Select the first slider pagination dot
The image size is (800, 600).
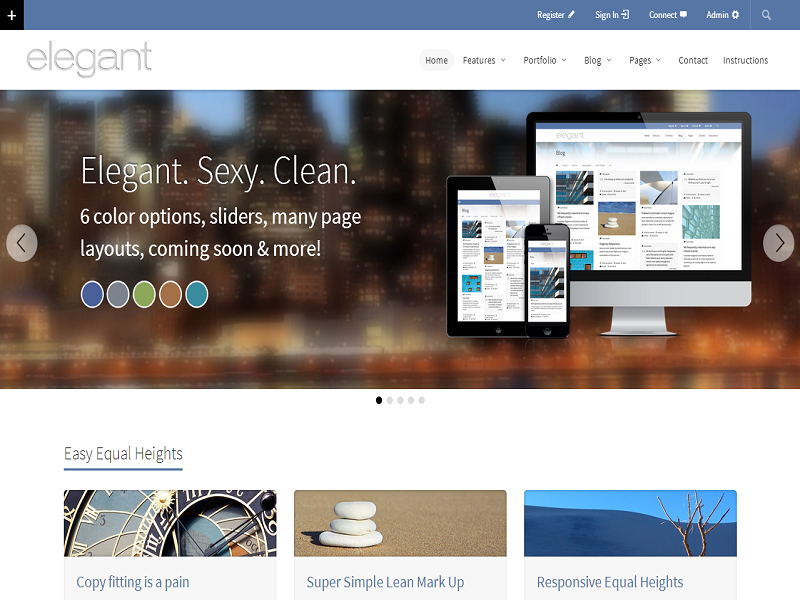pyautogui.click(x=379, y=400)
